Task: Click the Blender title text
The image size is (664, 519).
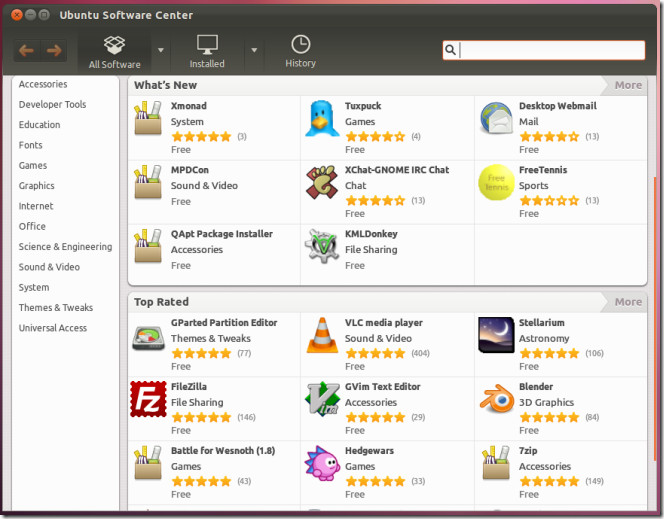Action: pyautogui.click(x=536, y=386)
